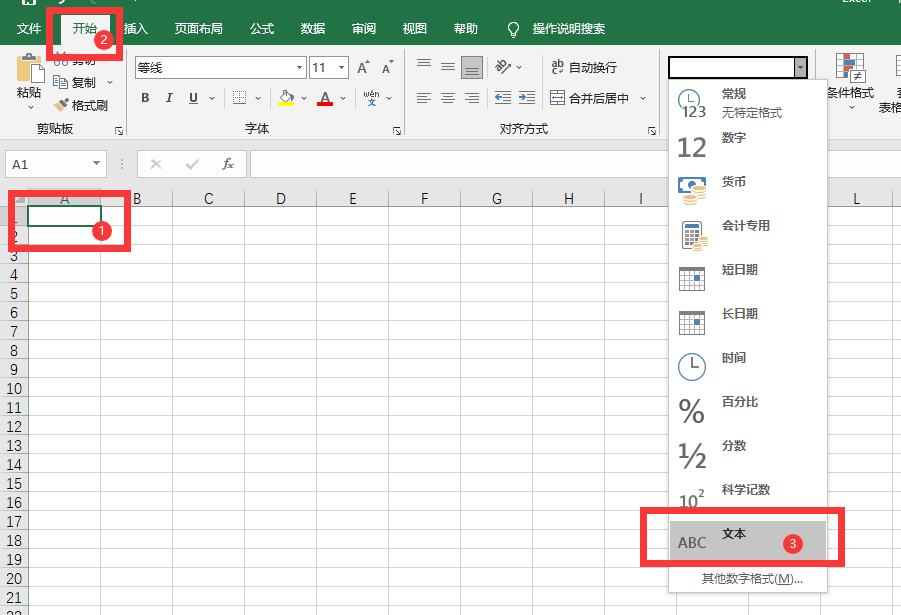Choose 长日期 long date format

[748, 323]
